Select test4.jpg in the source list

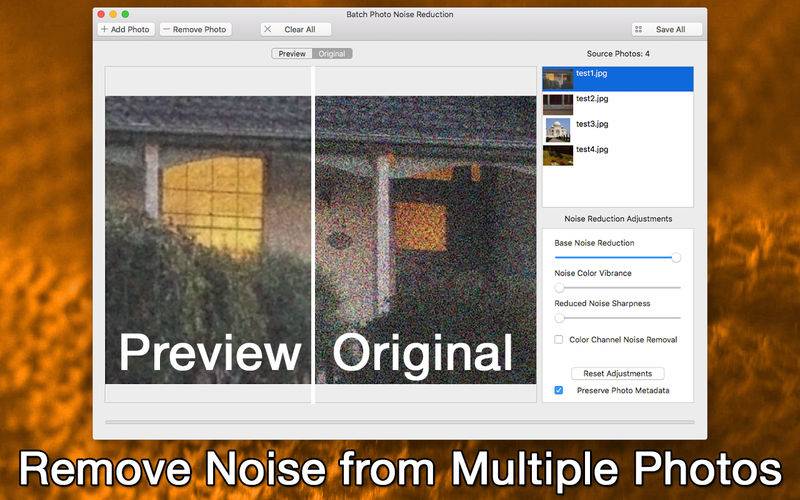tap(618, 155)
